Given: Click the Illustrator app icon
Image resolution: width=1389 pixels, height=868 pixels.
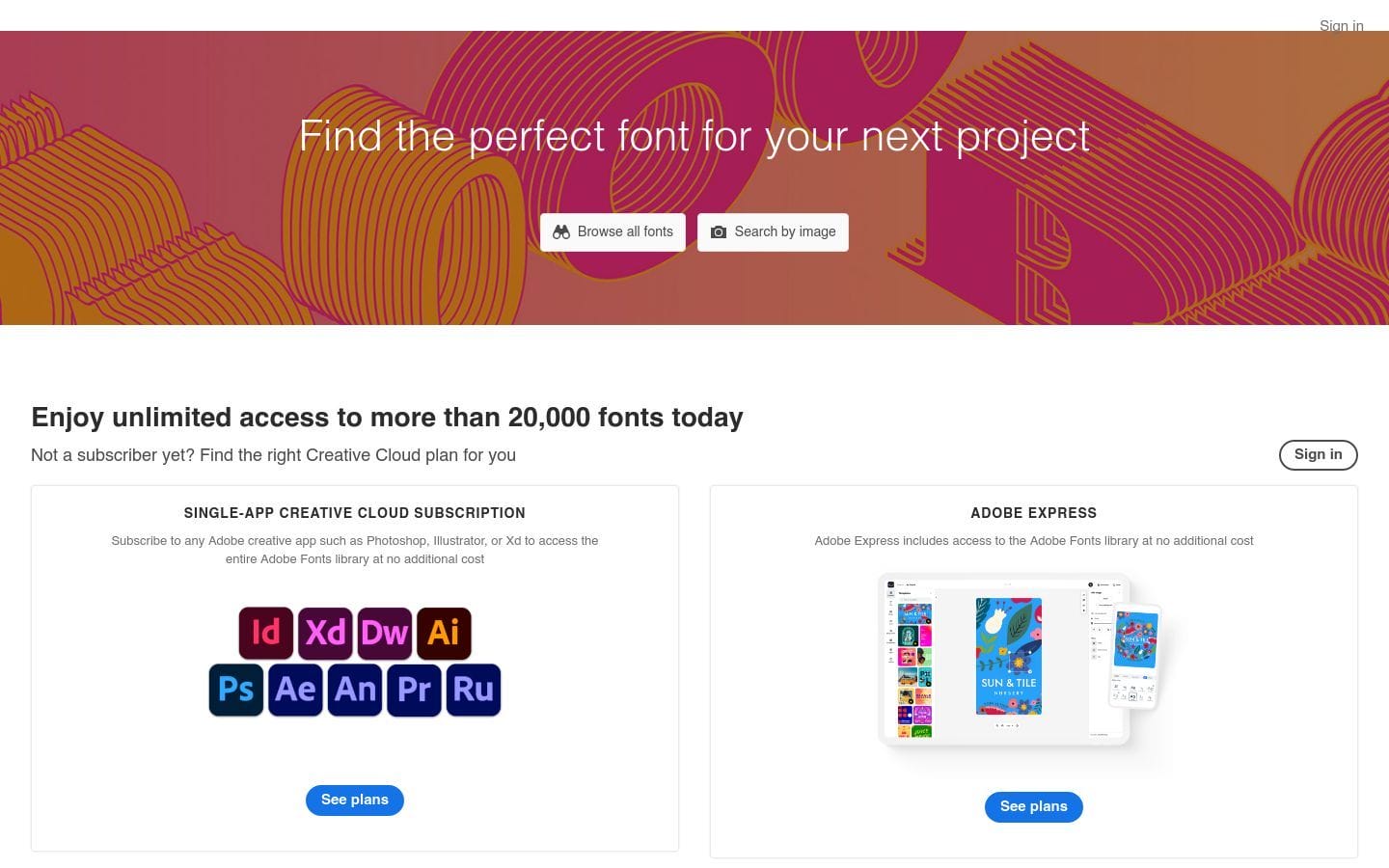Looking at the screenshot, I should click(x=444, y=633).
